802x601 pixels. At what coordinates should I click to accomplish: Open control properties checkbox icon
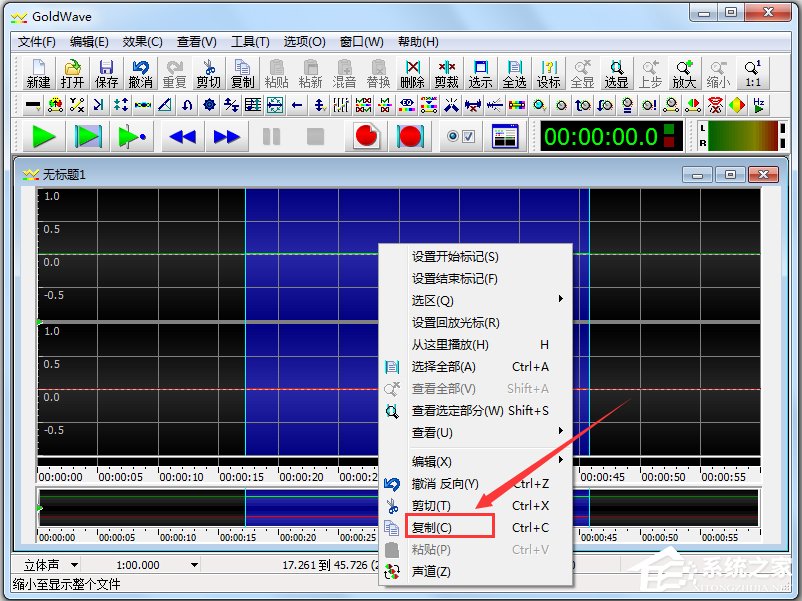click(x=460, y=137)
